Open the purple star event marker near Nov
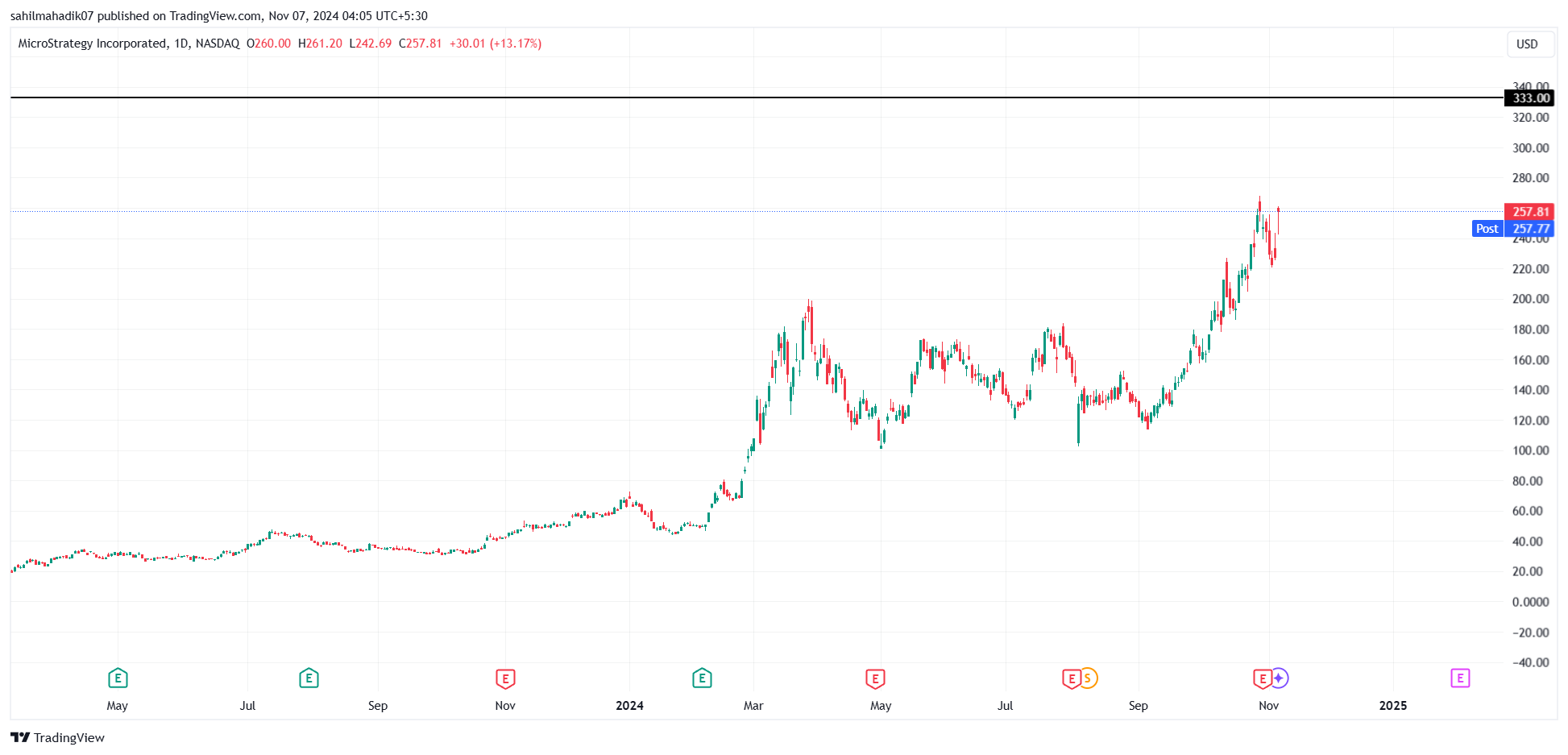Image resolution: width=1568 pixels, height=755 pixels. [1279, 678]
